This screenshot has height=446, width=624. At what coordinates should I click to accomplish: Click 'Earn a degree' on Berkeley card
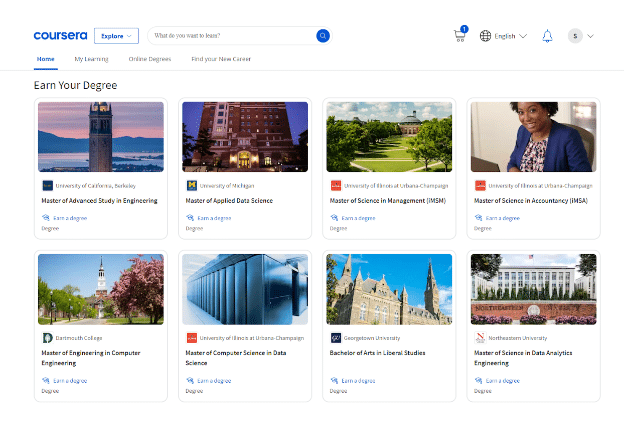(x=70, y=218)
